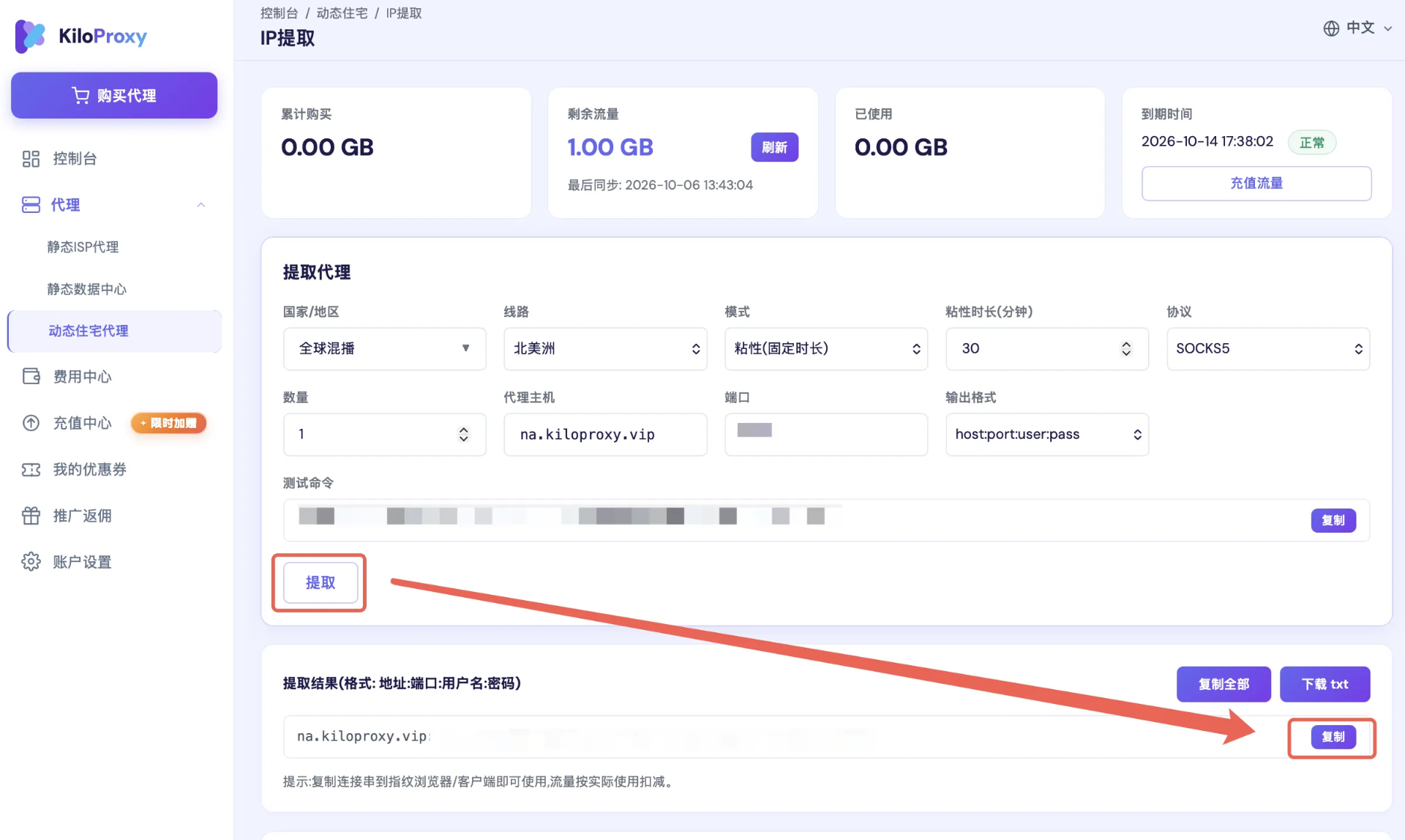This screenshot has width=1405, height=840.
Task: Click the 费用中心 wallet icon
Action: pyautogui.click(x=31, y=377)
